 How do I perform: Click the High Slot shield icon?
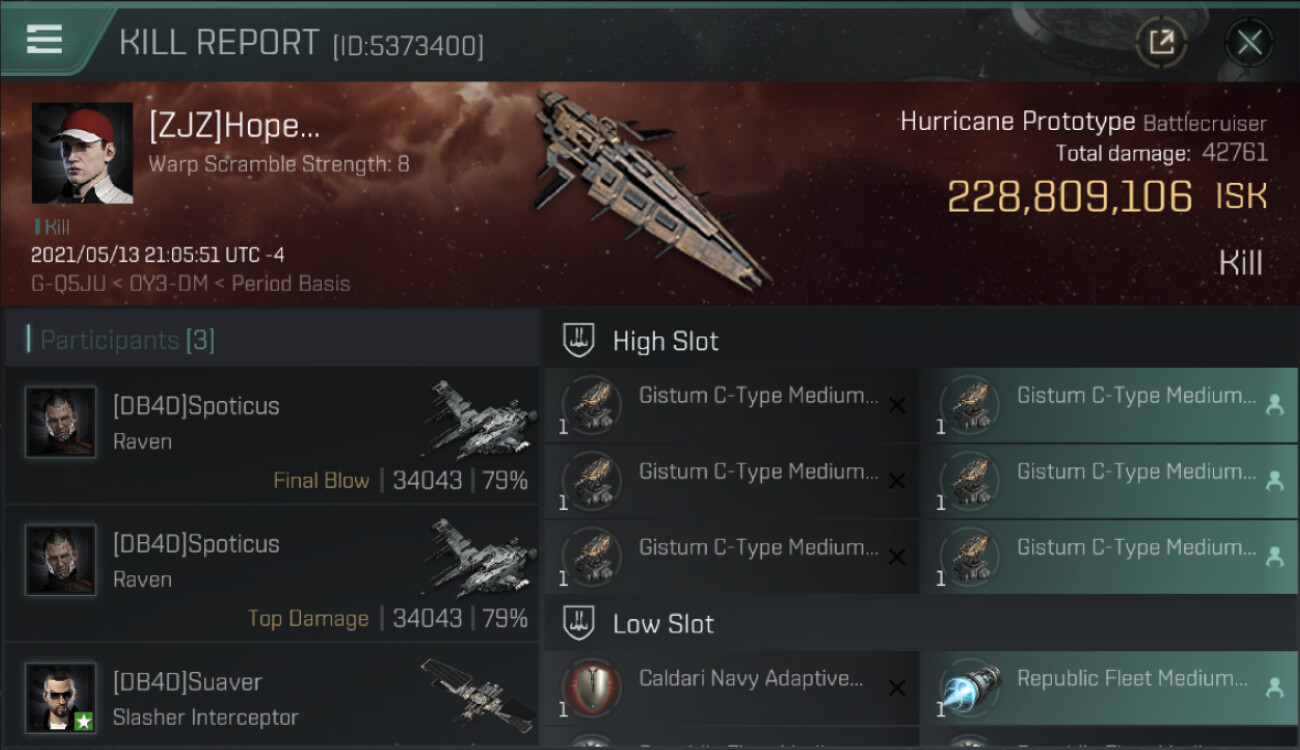[579, 340]
